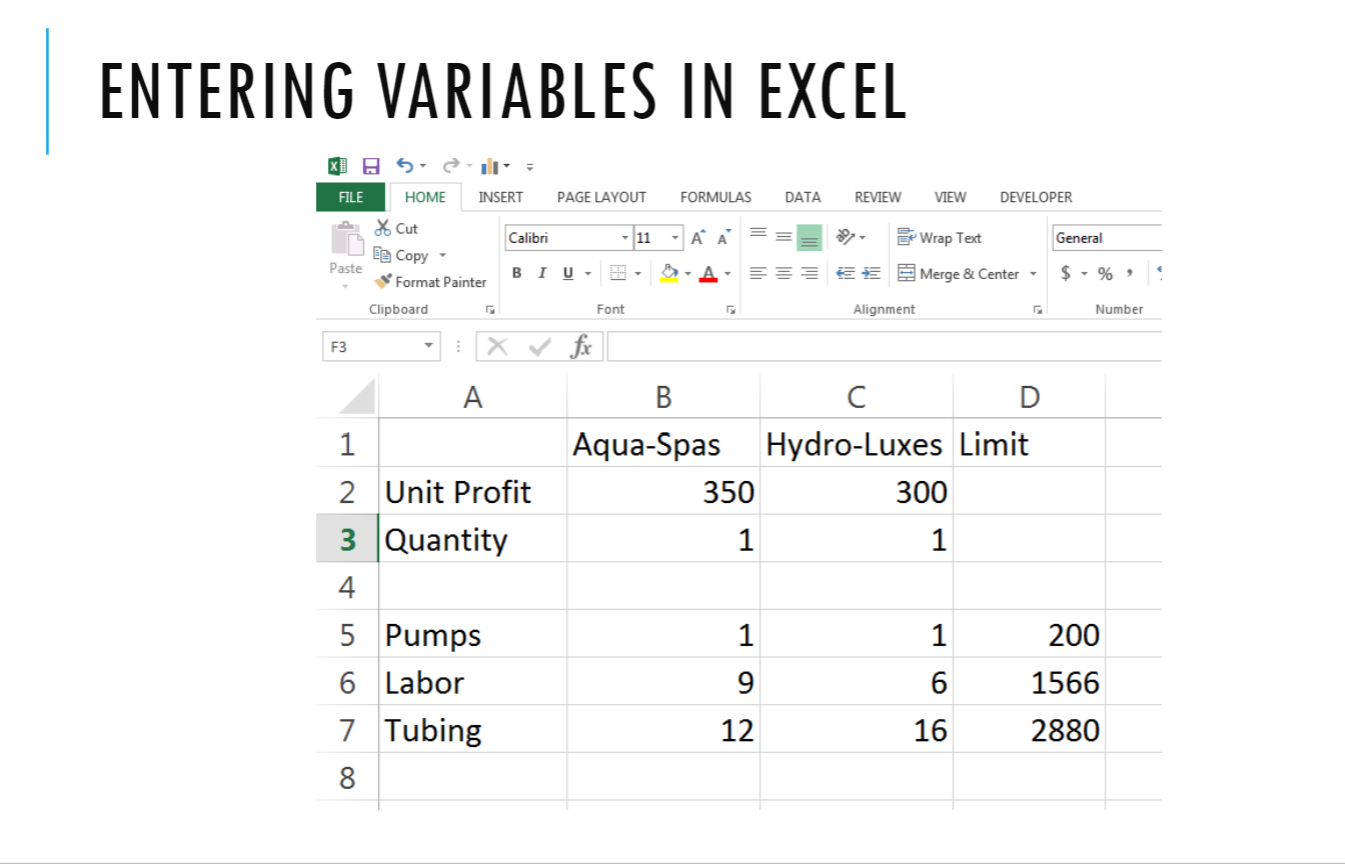Save the workbook from Quick Access Toolbar
The height and width of the screenshot is (864, 1345).
[x=370, y=166]
